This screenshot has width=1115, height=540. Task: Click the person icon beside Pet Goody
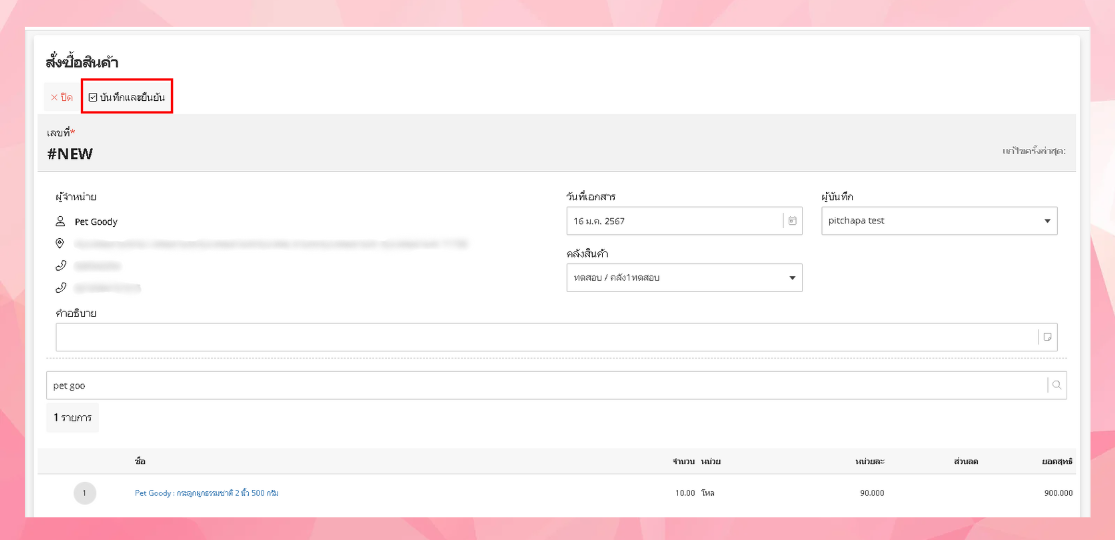tap(60, 221)
